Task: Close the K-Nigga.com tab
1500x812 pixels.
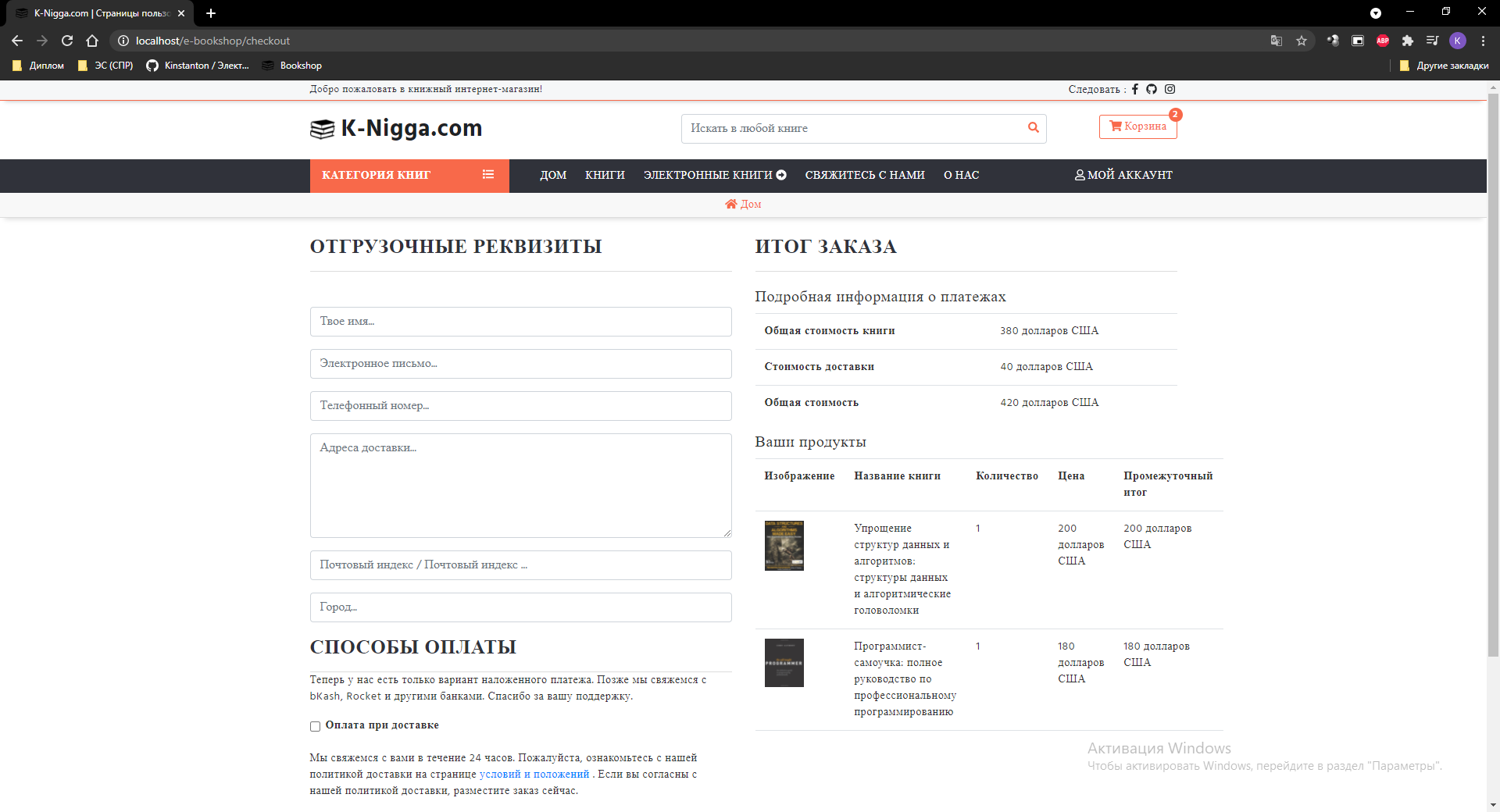Action: pyautogui.click(x=181, y=13)
